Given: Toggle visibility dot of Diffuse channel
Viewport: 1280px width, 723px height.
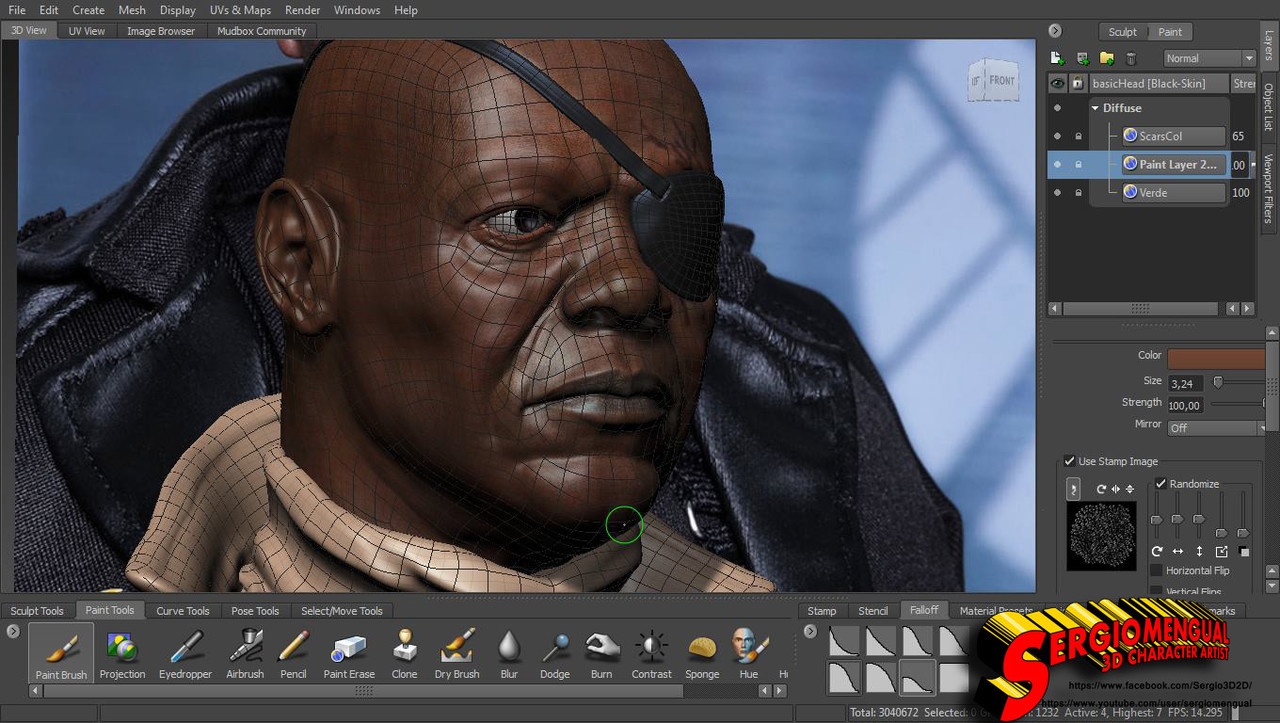Looking at the screenshot, I should 1057,108.
